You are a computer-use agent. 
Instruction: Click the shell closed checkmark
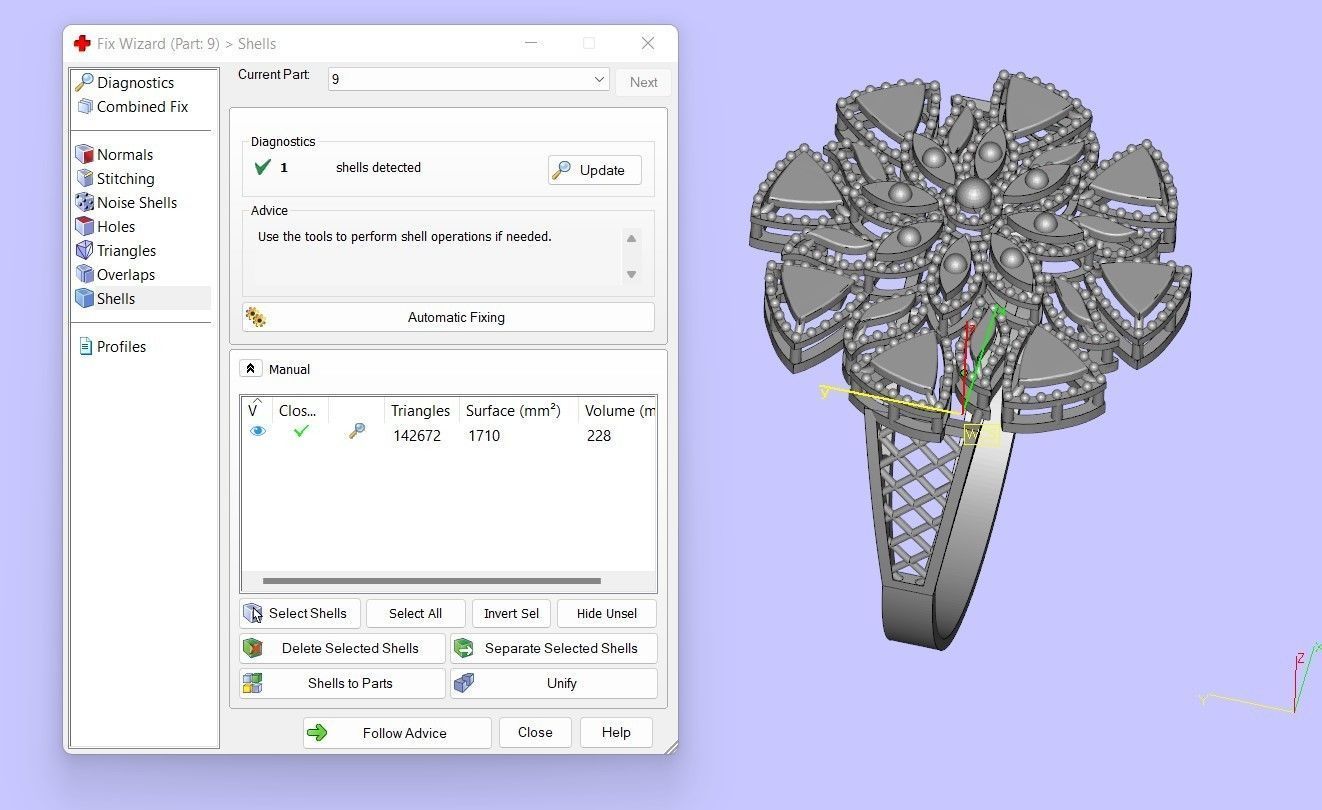[301, 431]
